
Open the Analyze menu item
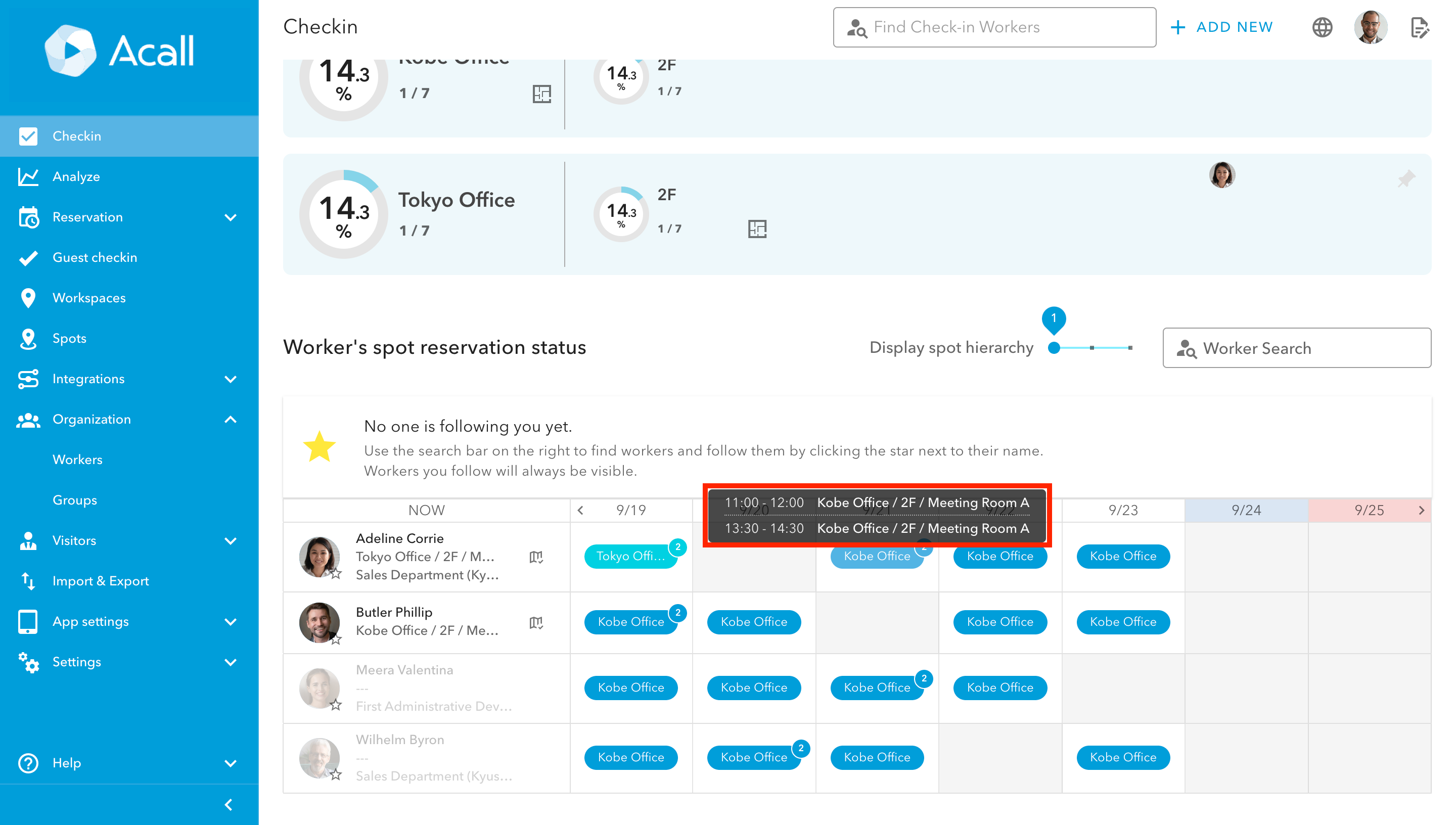[76, 177]
